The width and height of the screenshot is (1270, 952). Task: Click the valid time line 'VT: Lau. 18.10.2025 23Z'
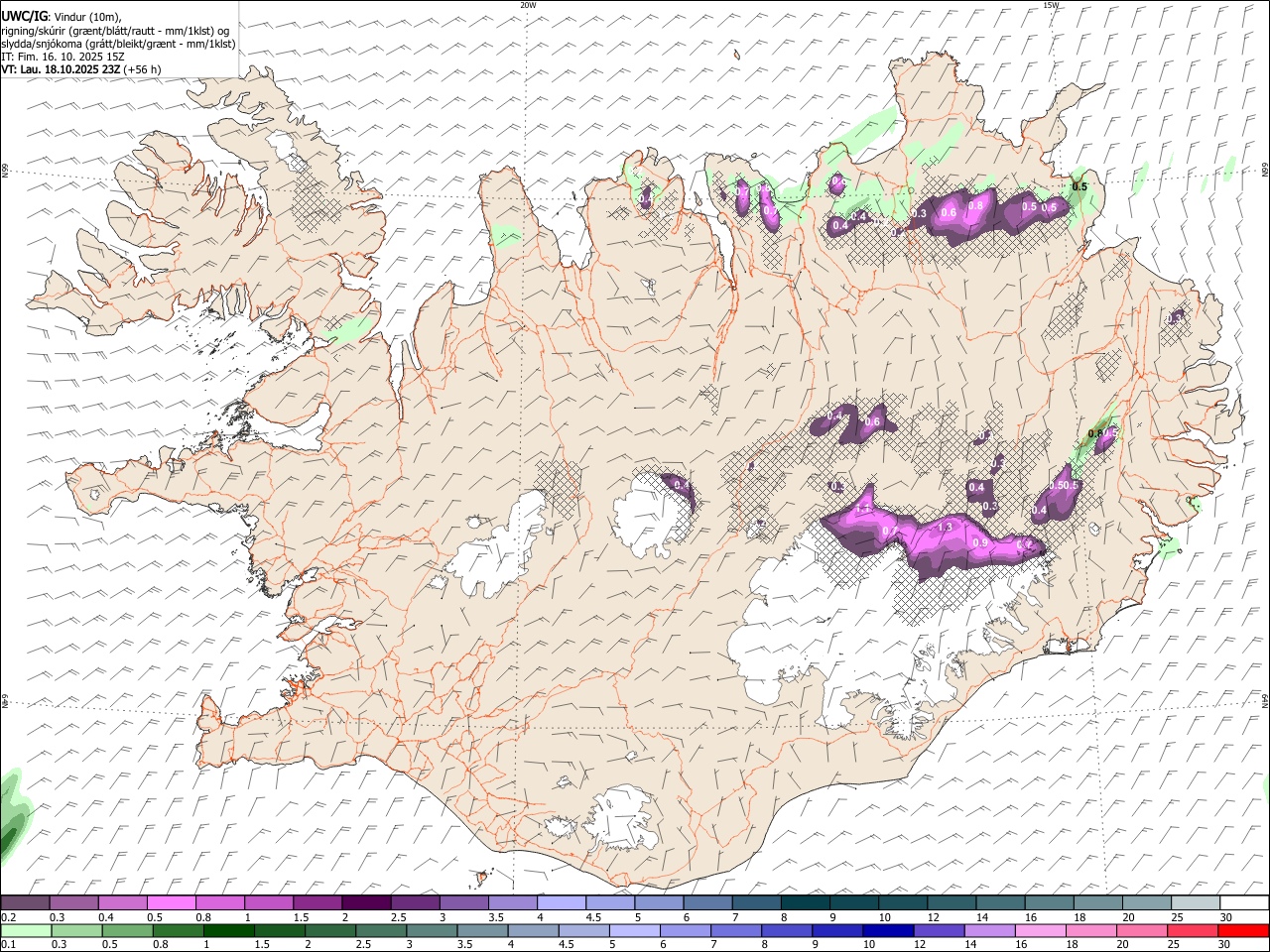coord(61,69)
